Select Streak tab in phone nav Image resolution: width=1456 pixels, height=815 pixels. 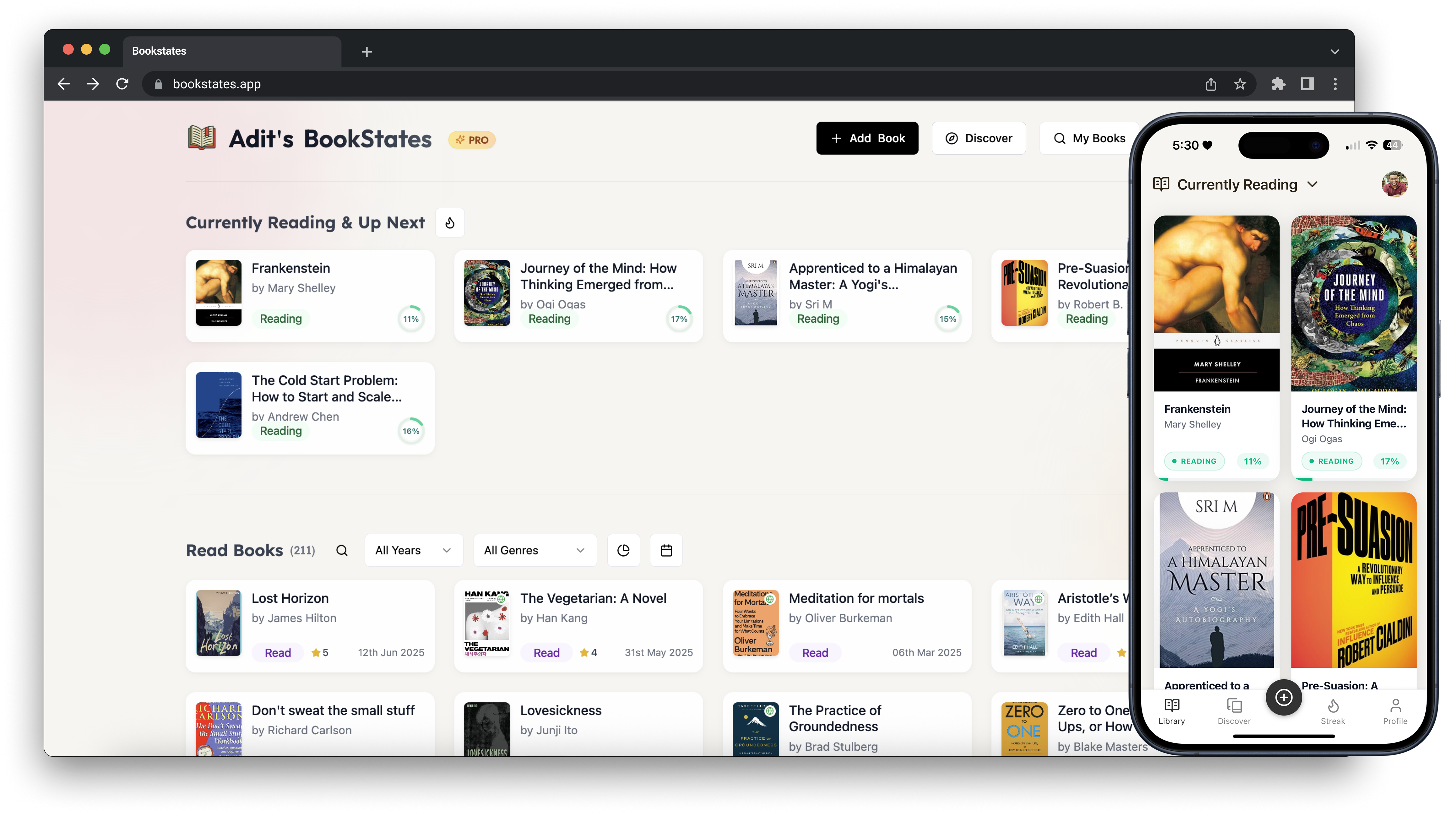[x=1333, y=711]
